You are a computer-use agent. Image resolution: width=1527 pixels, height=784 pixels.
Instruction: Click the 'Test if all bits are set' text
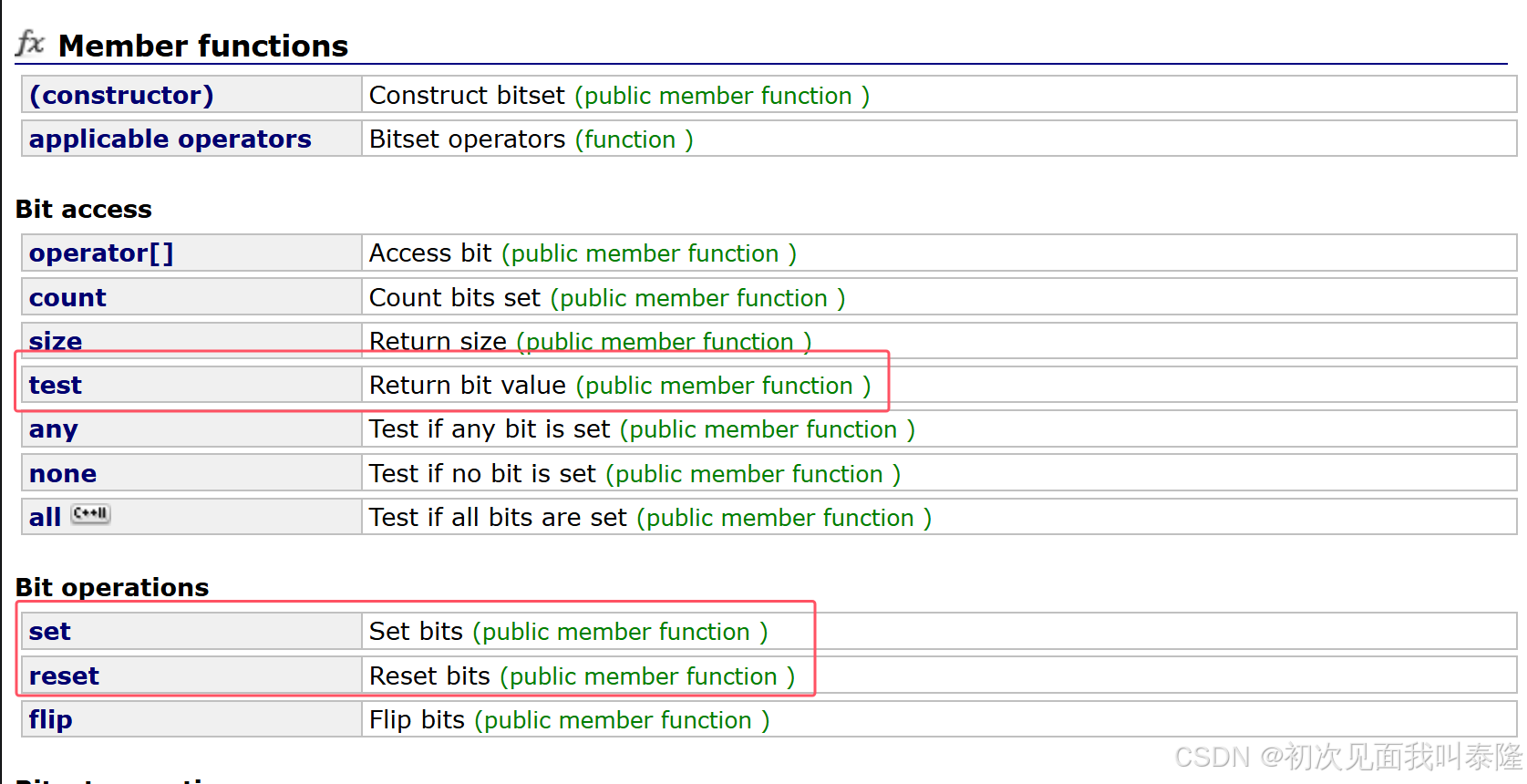(498, 517)
